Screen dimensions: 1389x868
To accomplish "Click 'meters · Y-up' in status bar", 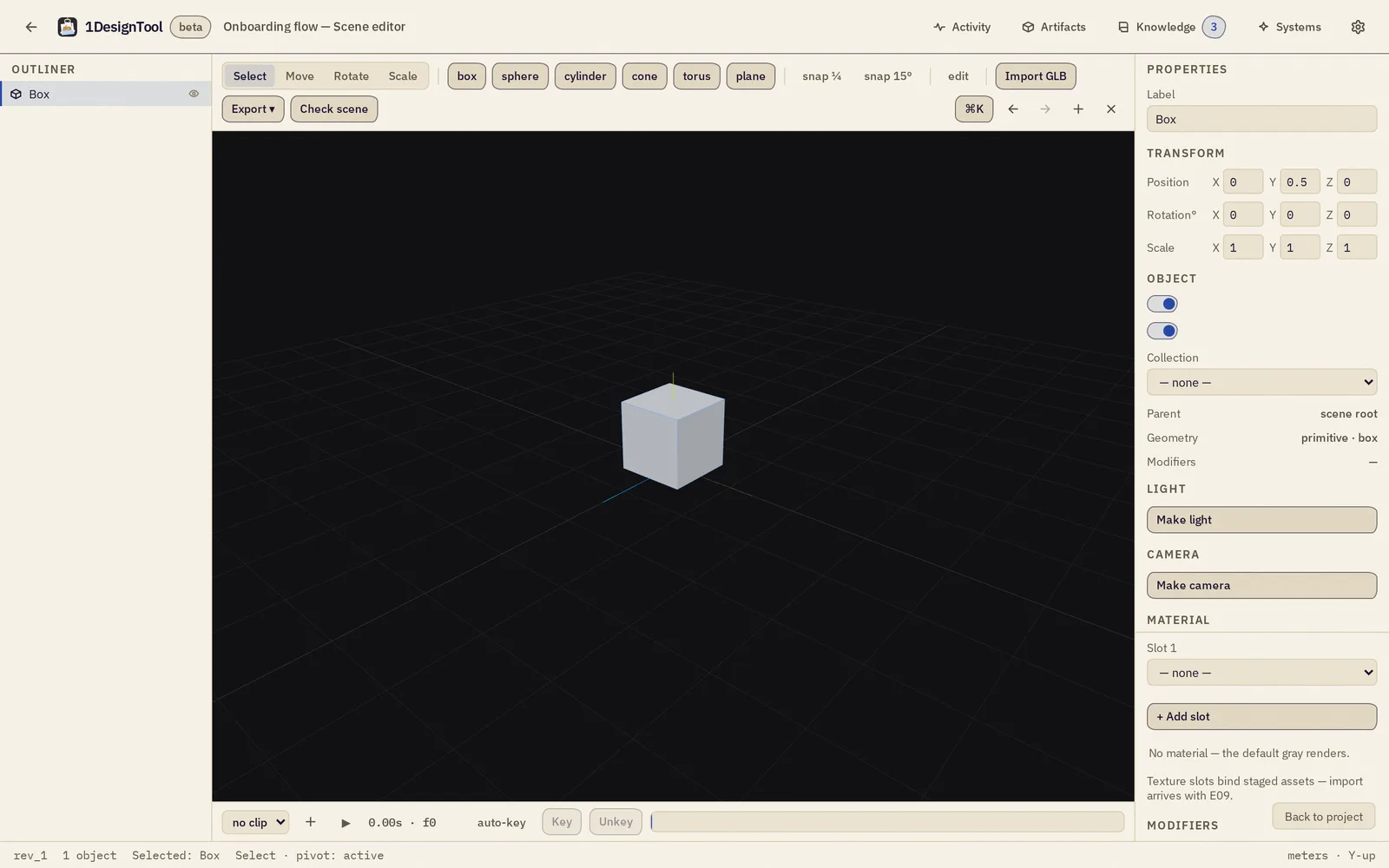I will point(1331,855).
